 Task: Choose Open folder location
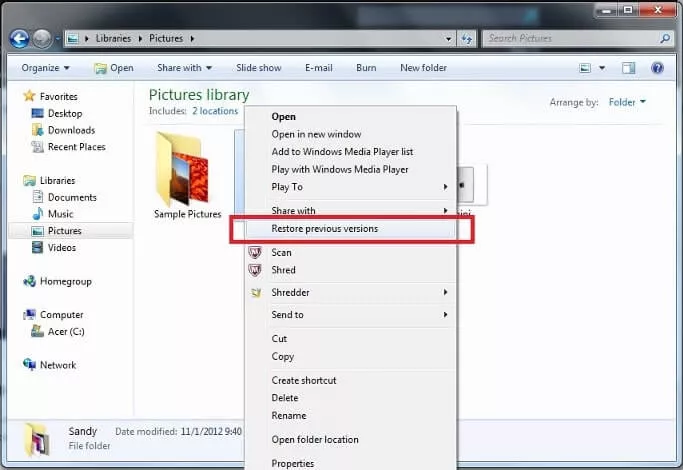point(351,440)
